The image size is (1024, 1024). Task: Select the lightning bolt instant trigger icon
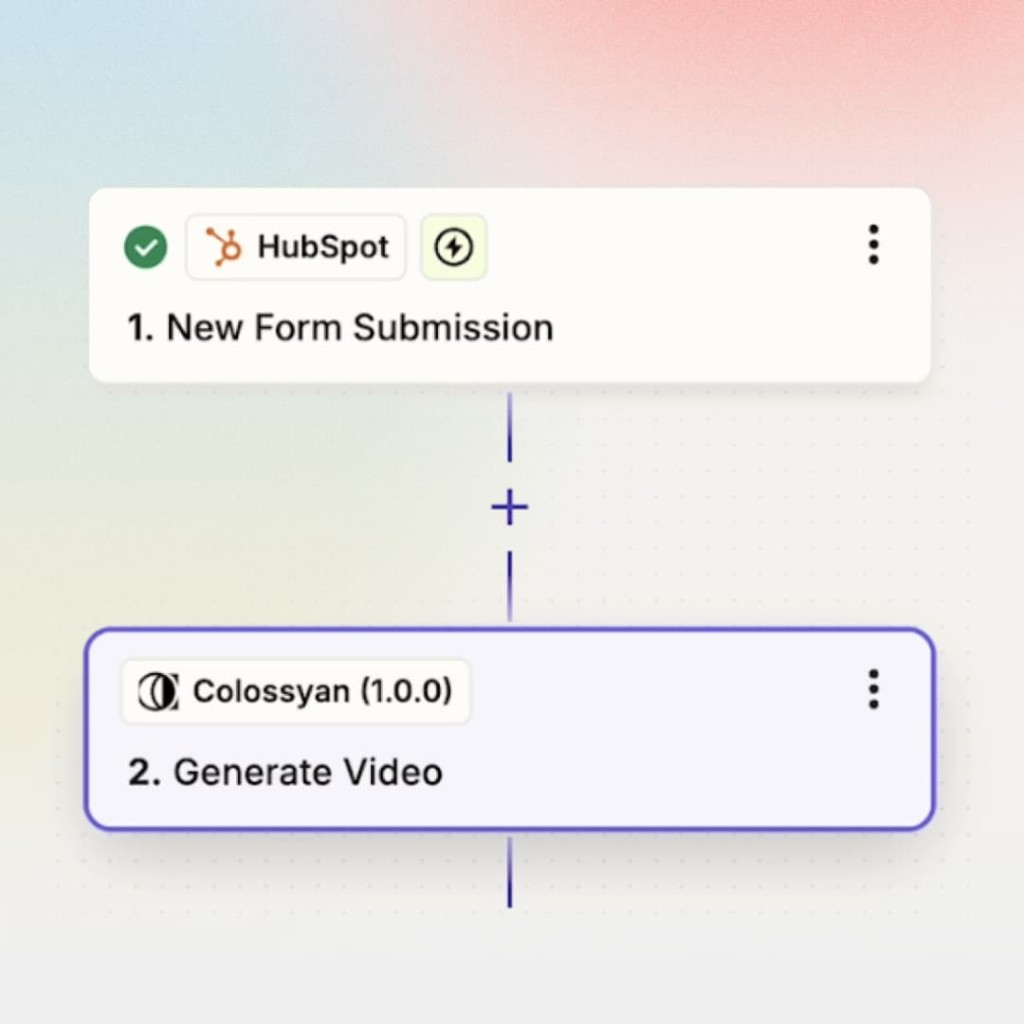tap(454, 247)
